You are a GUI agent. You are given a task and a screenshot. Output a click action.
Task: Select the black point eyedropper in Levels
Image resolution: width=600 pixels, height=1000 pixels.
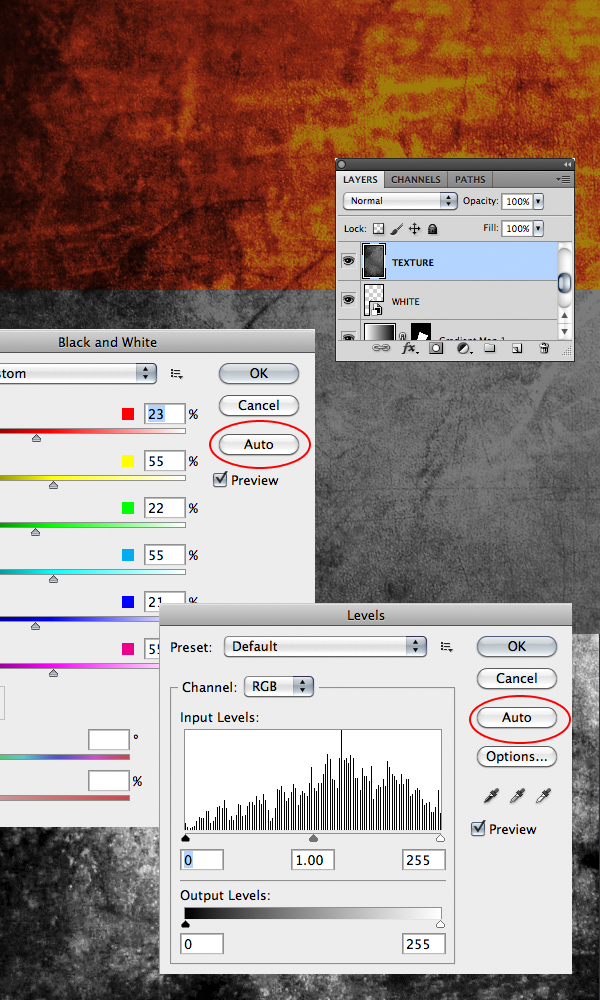[x=491, y=796]
